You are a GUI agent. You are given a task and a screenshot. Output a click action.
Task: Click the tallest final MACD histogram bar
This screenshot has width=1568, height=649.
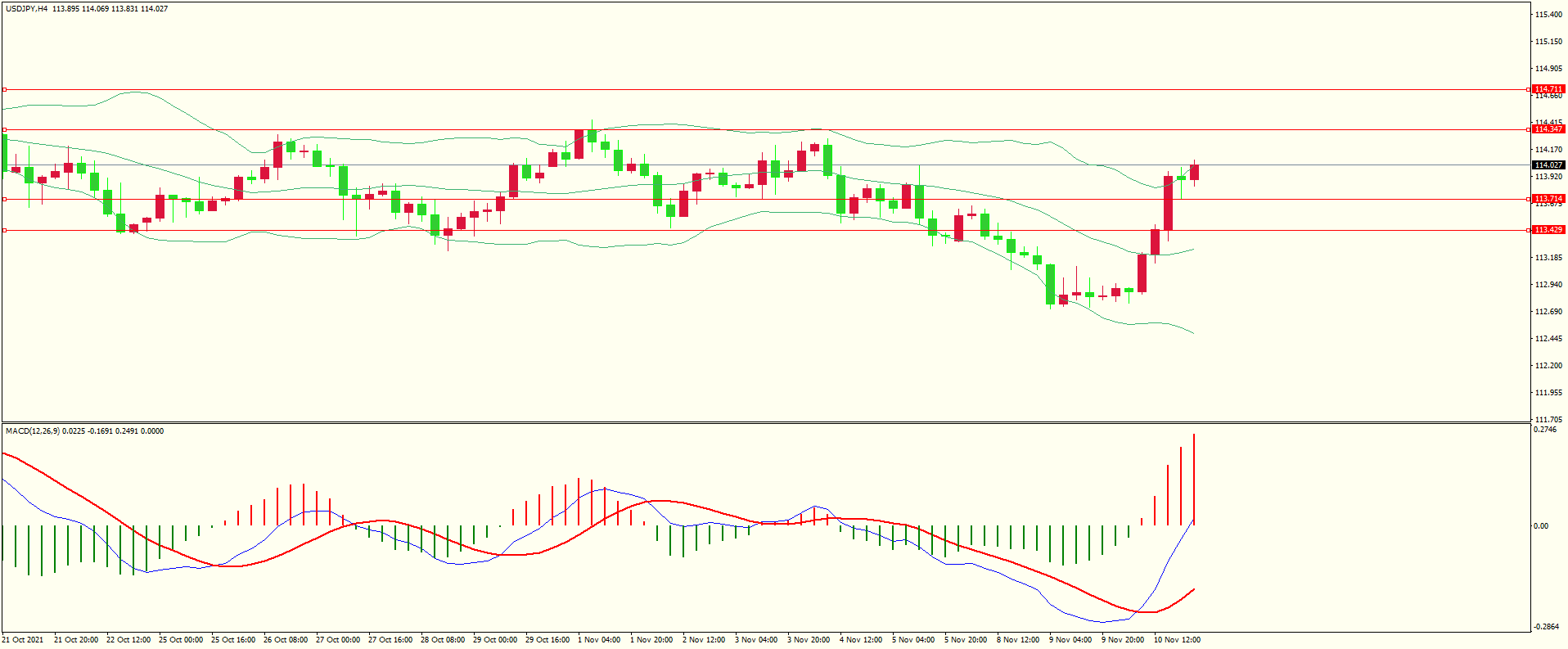click(x=1194, y=479)
